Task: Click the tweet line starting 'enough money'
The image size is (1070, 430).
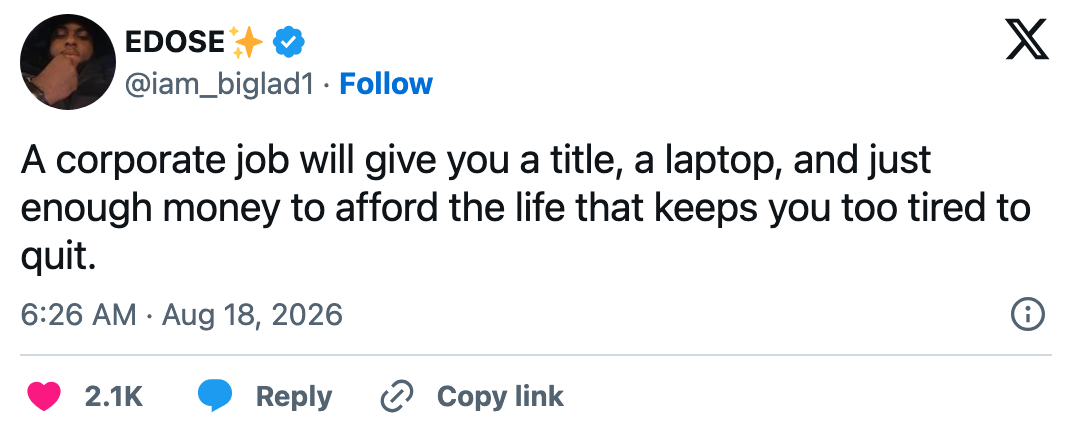Action: pyautogui.click(x=525, y=209)
